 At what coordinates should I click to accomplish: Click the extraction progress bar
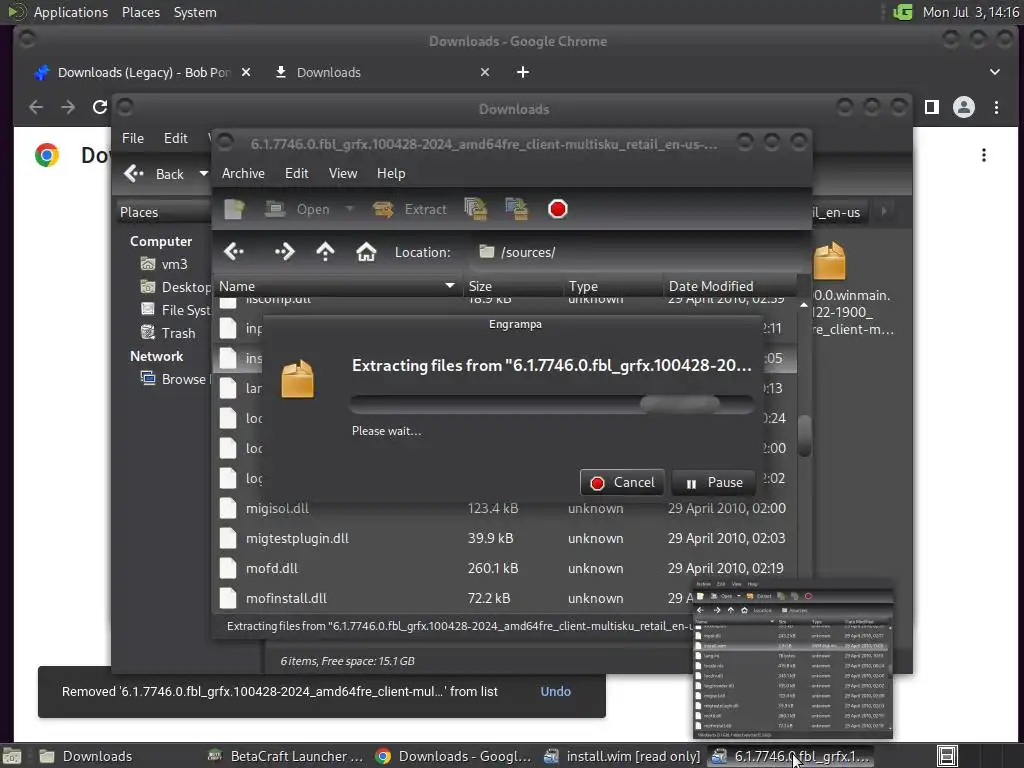click(552, 404)
